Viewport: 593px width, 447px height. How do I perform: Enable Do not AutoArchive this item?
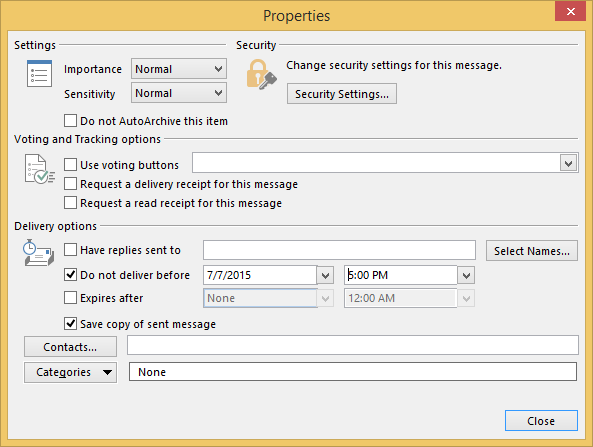70,121
